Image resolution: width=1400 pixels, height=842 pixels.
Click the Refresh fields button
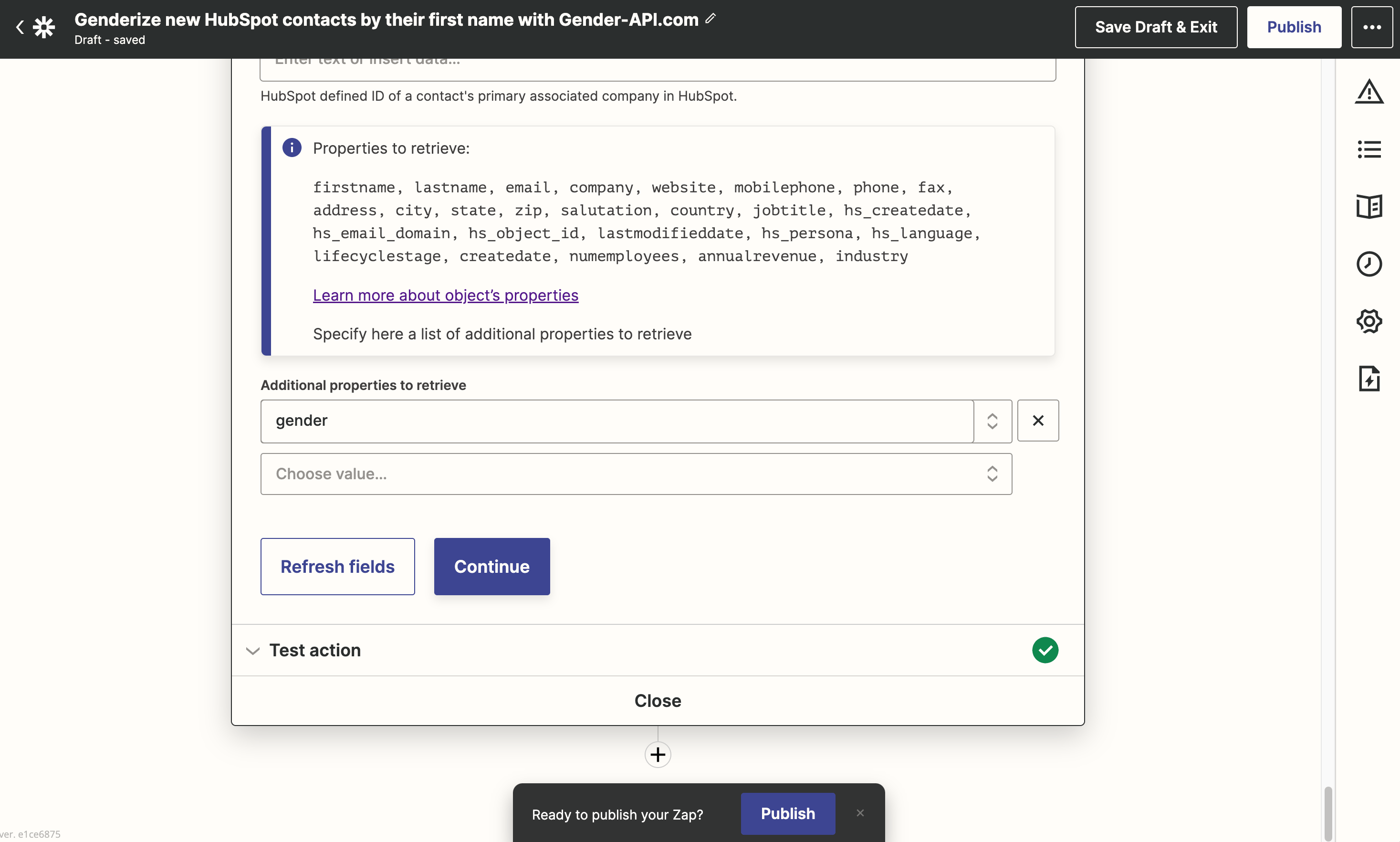[337, 566]
